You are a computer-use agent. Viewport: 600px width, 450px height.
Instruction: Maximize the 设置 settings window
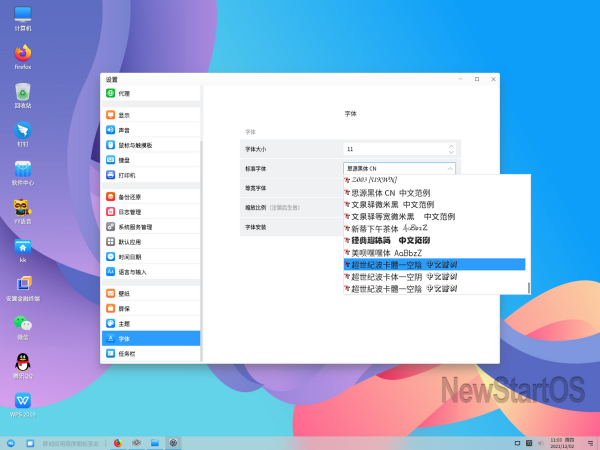point(477,79)
